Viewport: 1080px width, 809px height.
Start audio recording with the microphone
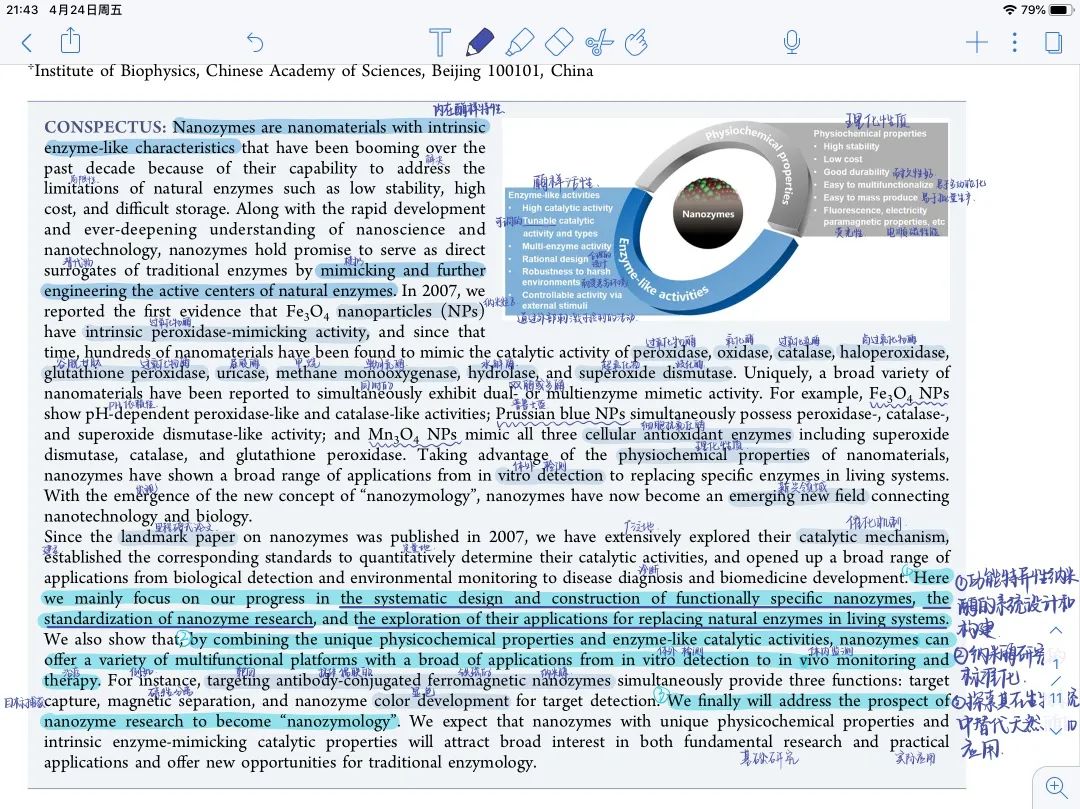pyautogui.click(x=791, y=42)
